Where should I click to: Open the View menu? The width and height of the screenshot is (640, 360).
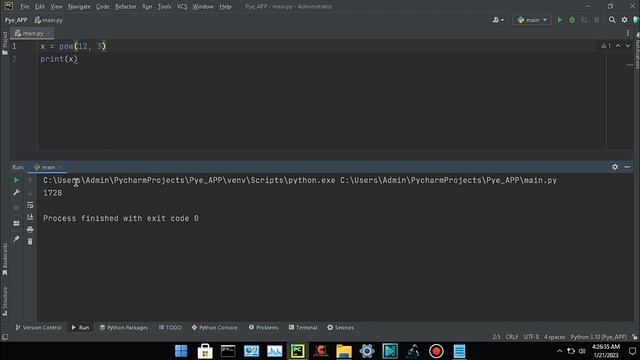pyautogui.click(x=56, y=7)
